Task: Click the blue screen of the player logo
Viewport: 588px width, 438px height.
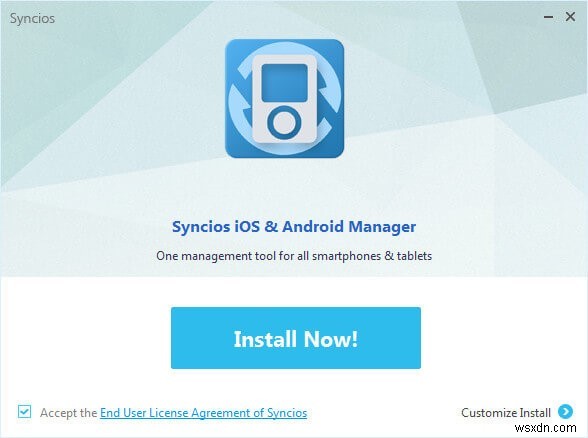Action: [284, 82]
